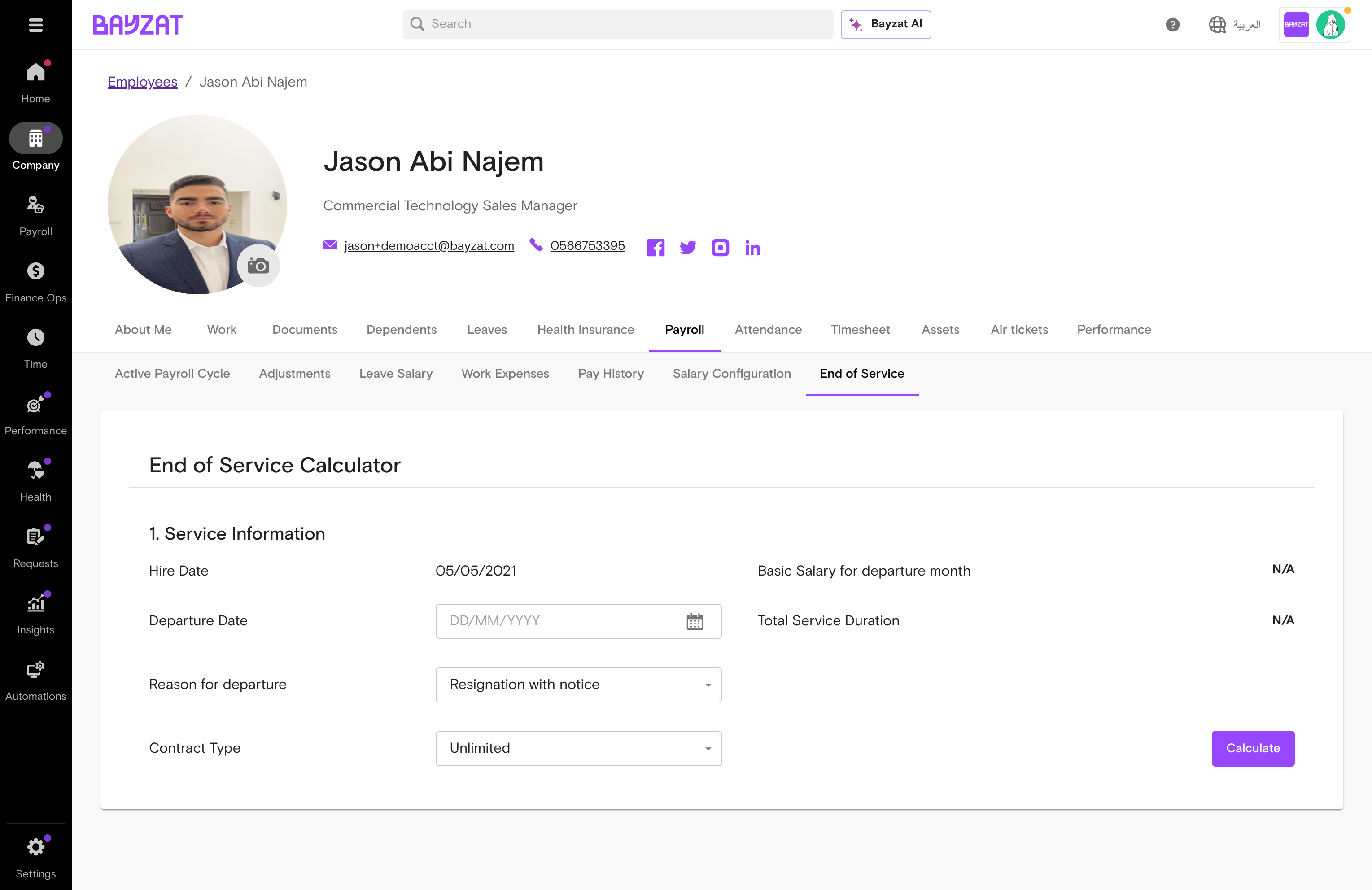This screenshot has height=890, width=1372.
Task: Open Automations from the sidebar
Action: (36, 680)
